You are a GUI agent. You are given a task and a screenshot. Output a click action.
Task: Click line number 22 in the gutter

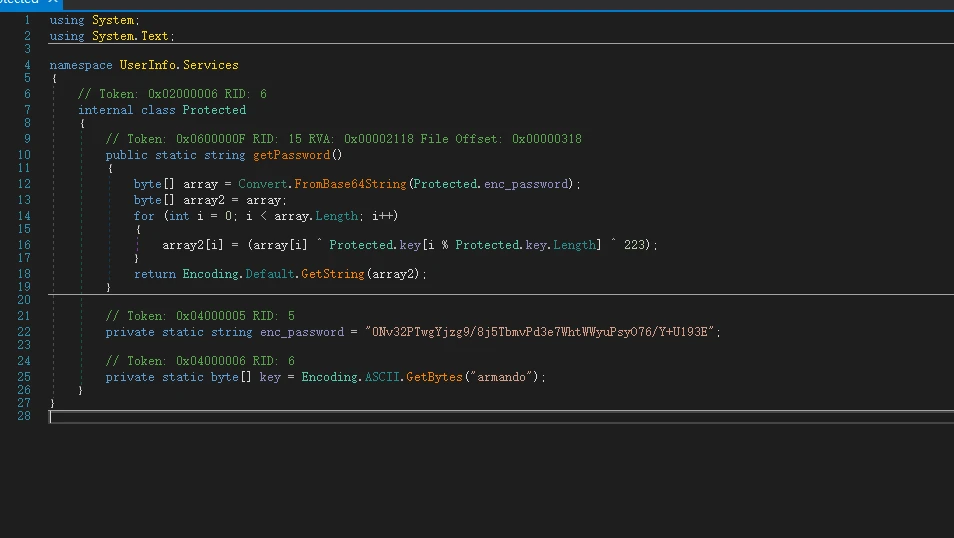pos(24,332)
